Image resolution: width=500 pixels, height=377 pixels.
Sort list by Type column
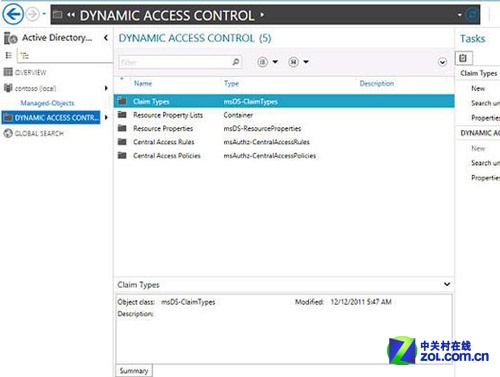(x=231, y=83)
